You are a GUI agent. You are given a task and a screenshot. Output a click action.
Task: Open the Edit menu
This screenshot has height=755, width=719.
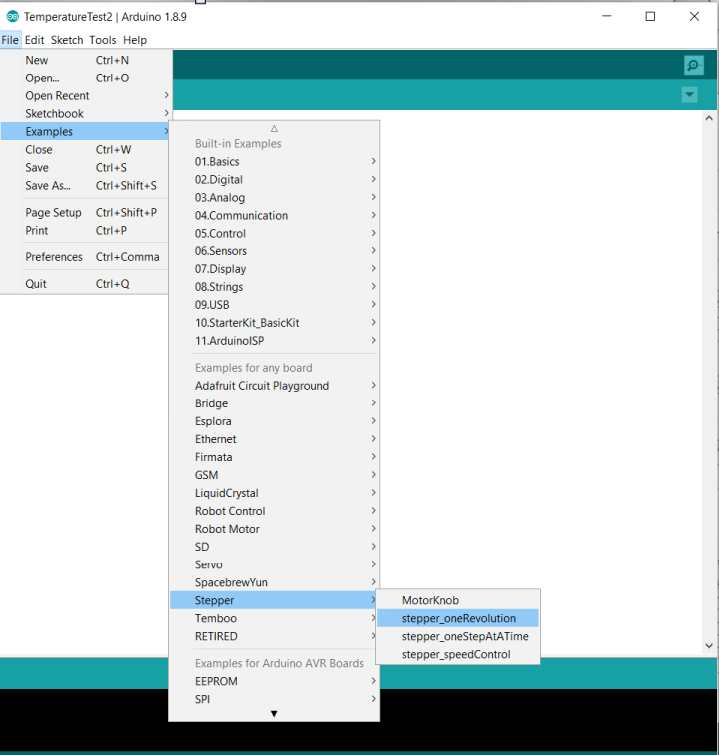[35, 40]
